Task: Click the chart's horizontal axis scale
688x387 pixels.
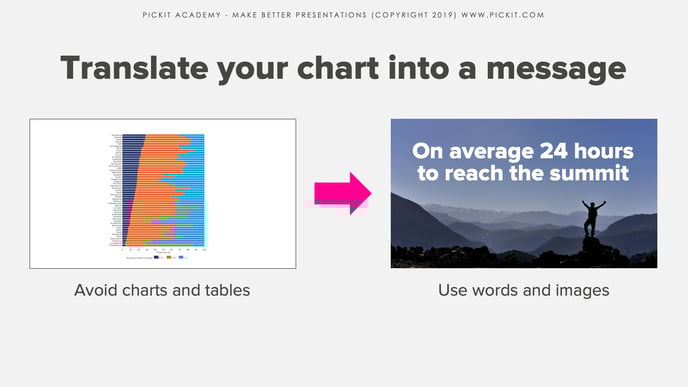Action: [163, 249]
